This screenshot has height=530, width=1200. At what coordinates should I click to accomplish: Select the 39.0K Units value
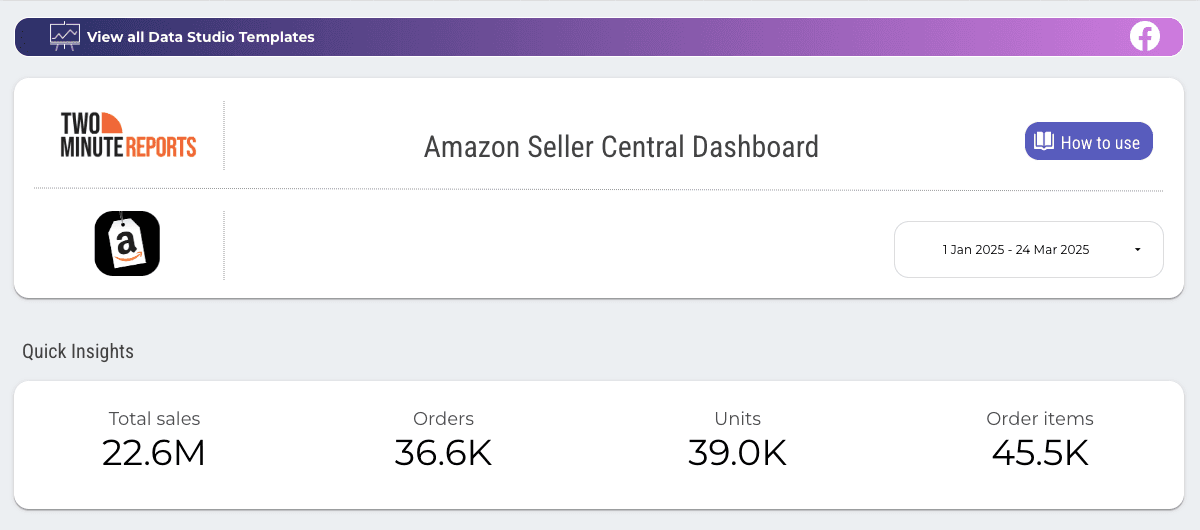[737, 454]
